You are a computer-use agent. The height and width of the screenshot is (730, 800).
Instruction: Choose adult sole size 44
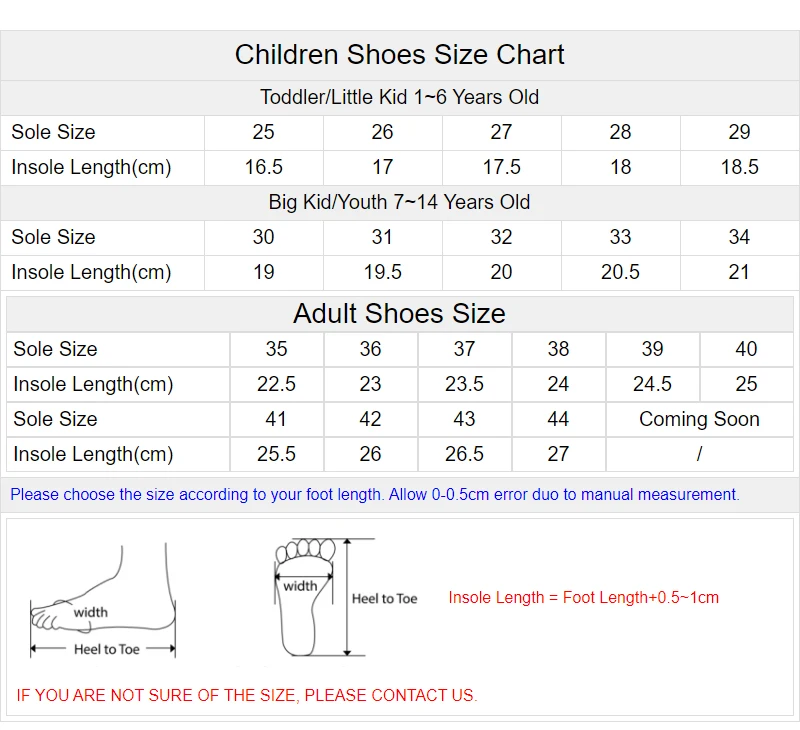click(558, 419)
